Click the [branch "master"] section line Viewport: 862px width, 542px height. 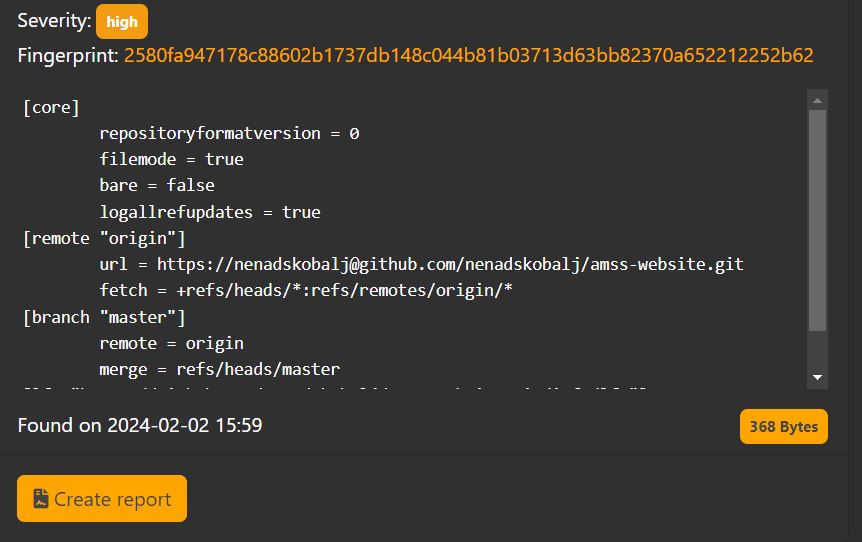tap(104, 317)
